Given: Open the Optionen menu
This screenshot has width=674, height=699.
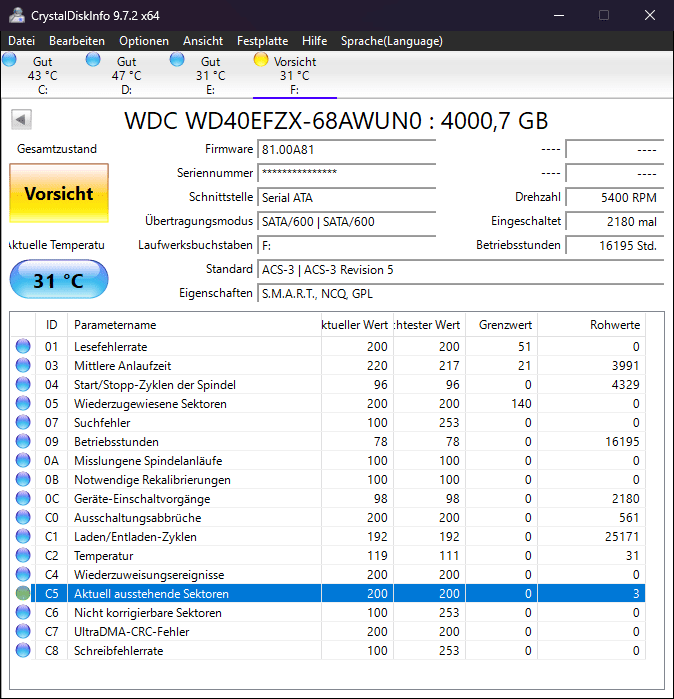Looking at the screenshot, I should 144,41.
